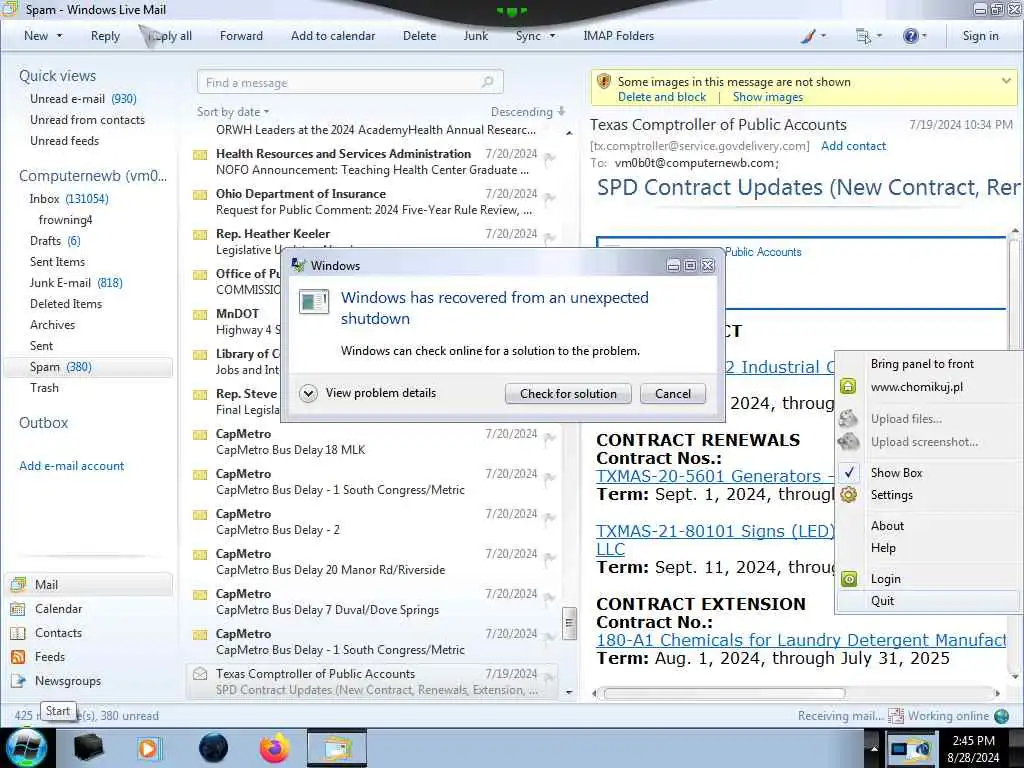
Task: Click Cancel in the Windows dialog
Action: click(673, 394)
